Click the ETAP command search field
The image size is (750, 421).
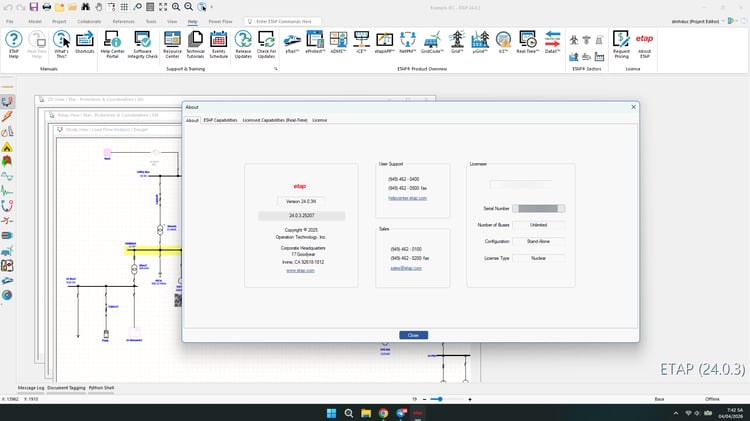click(283, 22)
